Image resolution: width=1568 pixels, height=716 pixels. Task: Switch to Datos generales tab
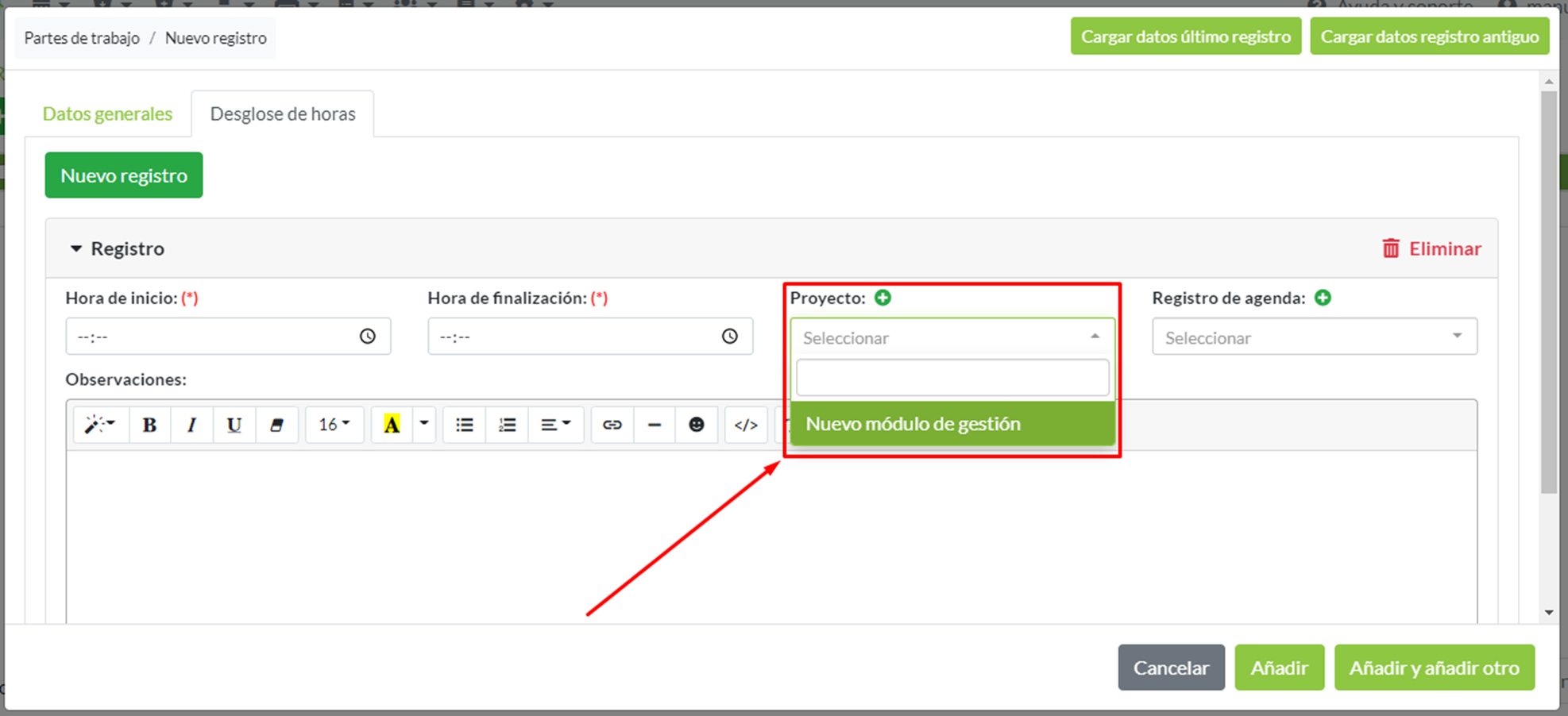[107, 114]
